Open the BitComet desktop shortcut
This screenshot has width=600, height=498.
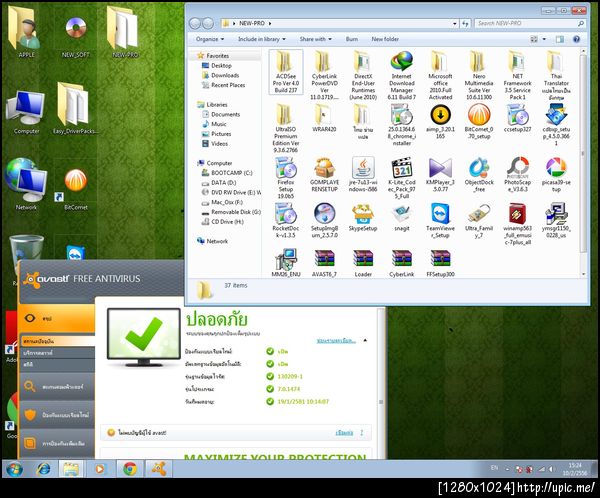point(76,189)
